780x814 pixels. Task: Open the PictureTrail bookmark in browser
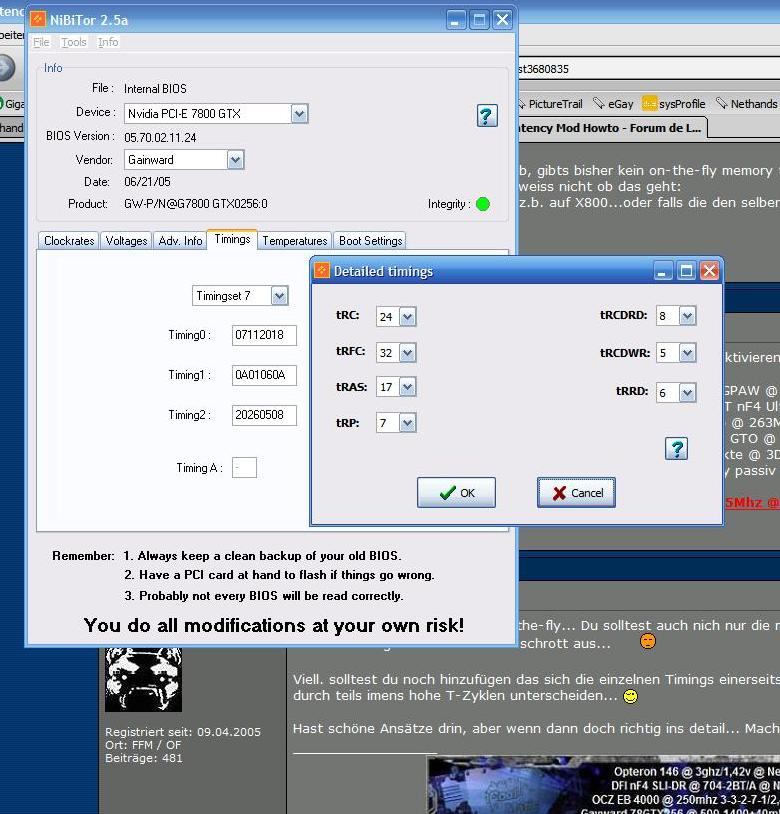pyautogui.click(x=550, y=104)
